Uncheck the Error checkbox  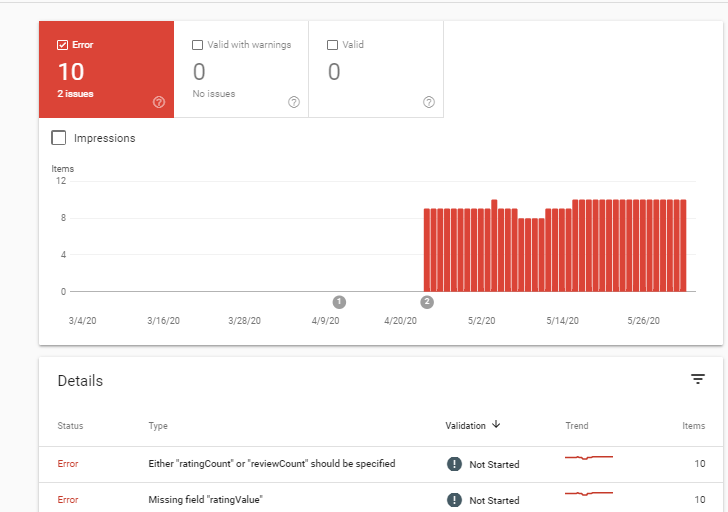63,45
